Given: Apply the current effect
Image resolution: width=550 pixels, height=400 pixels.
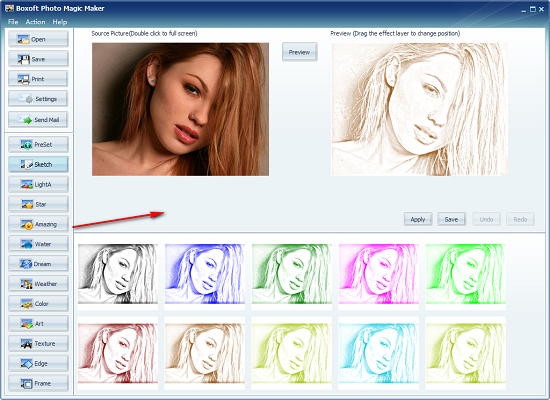Looking at the screenshot, I should [418, 219].
